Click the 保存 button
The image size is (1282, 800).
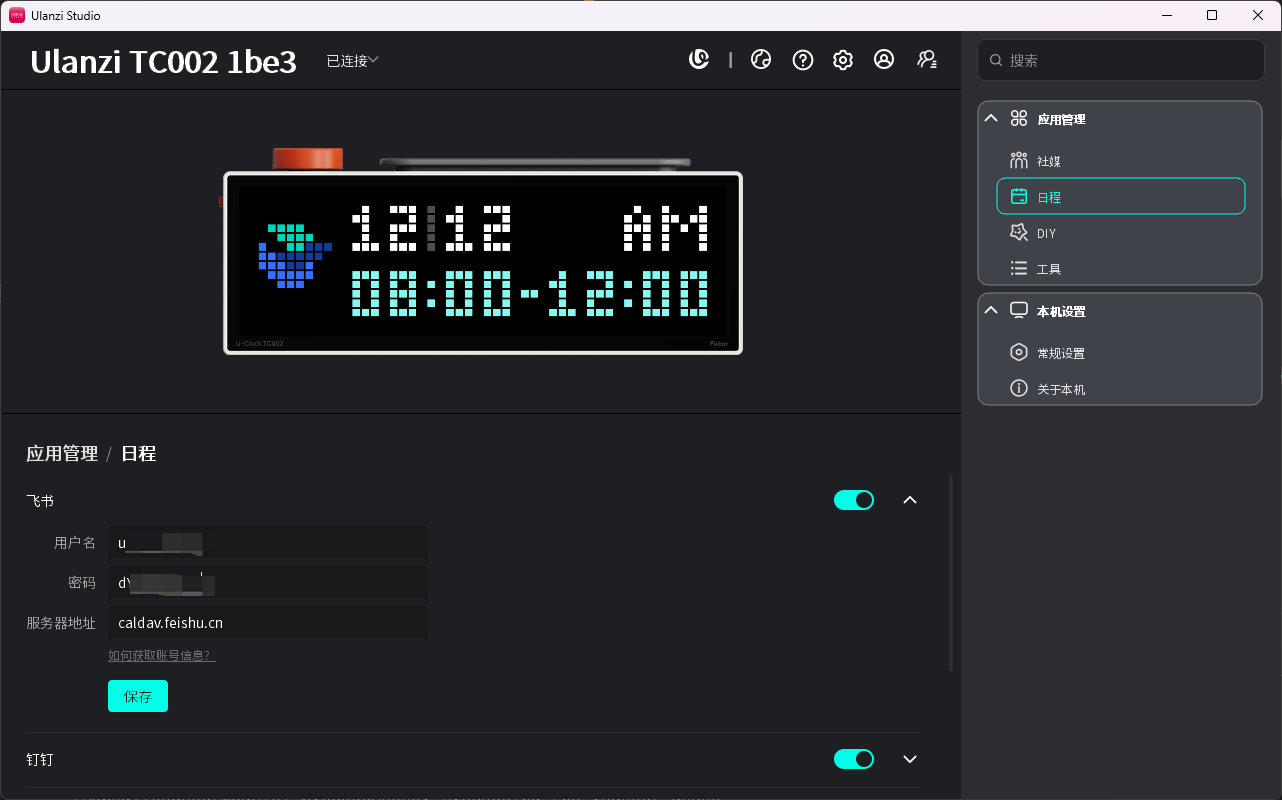coord(138,696)
